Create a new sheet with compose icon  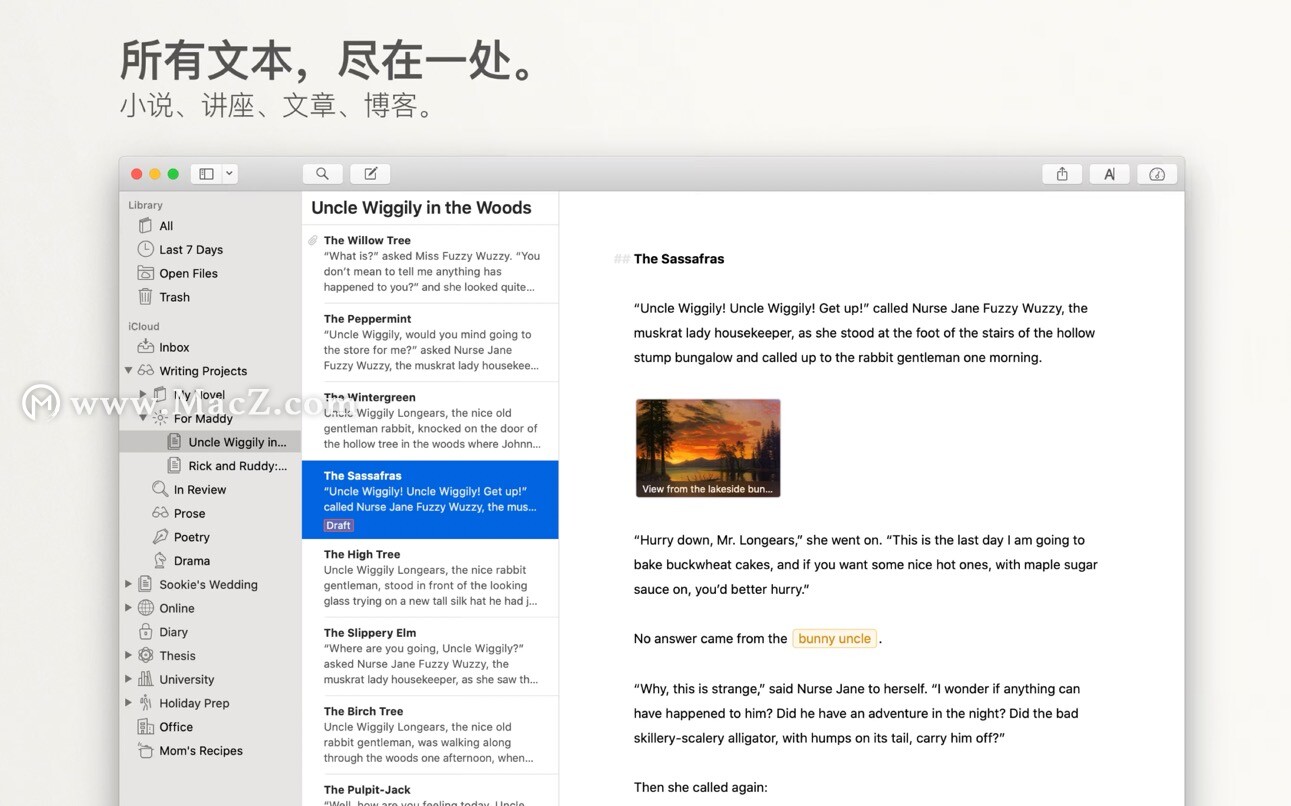pyautogui.click(x=370, y=174)
